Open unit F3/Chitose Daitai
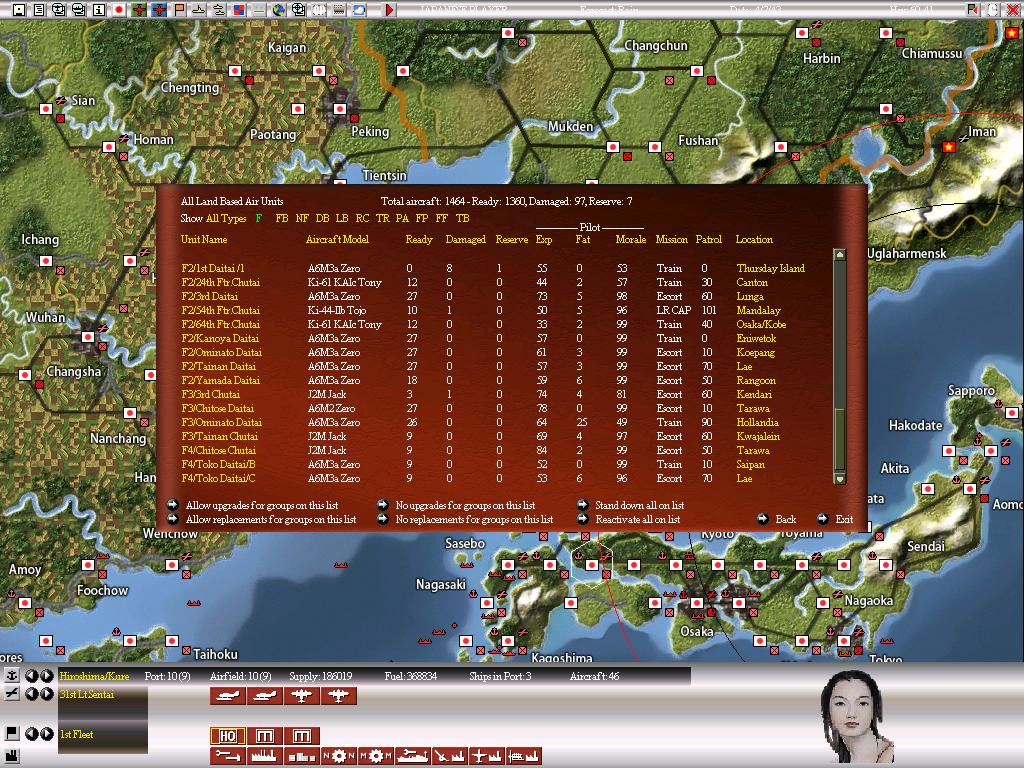 click(217, 408)
